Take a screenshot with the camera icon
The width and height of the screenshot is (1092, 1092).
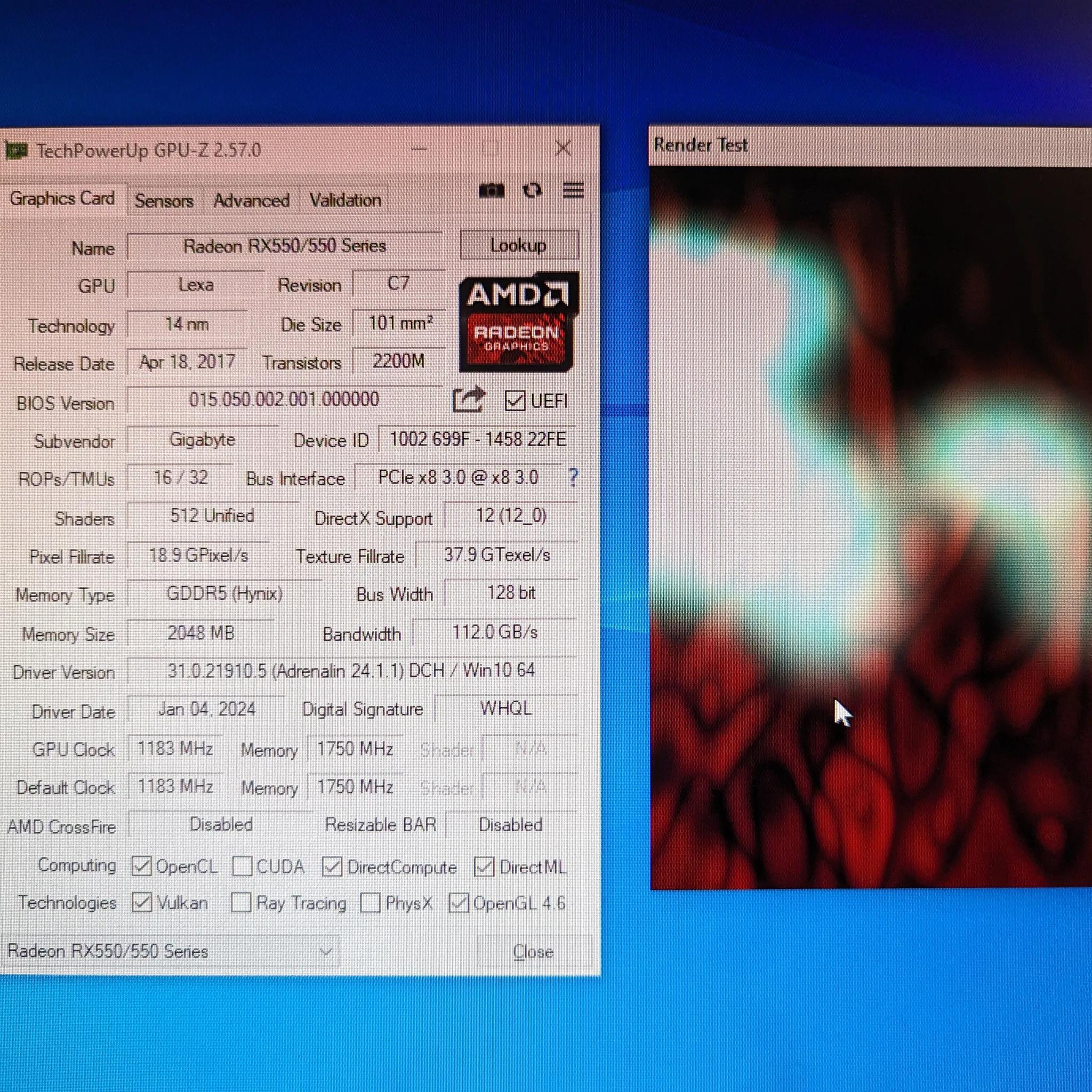491,190
